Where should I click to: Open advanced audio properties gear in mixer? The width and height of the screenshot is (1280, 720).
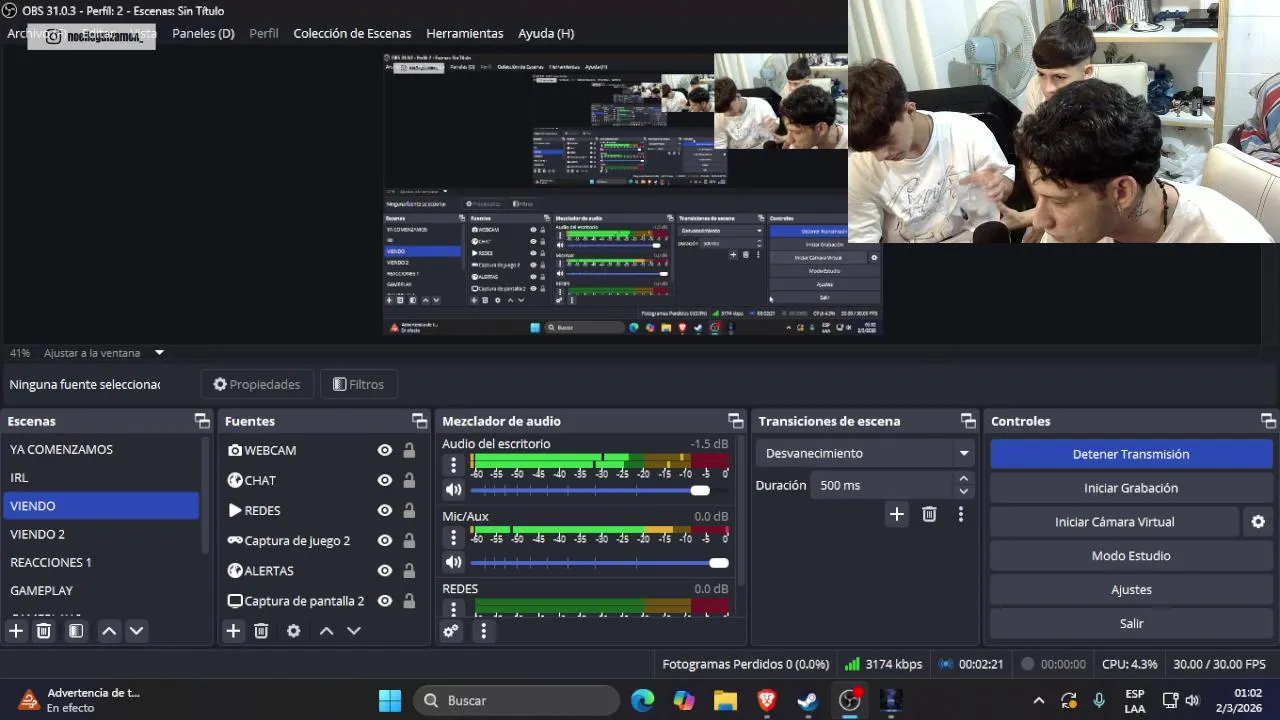[x=451, y=631]
